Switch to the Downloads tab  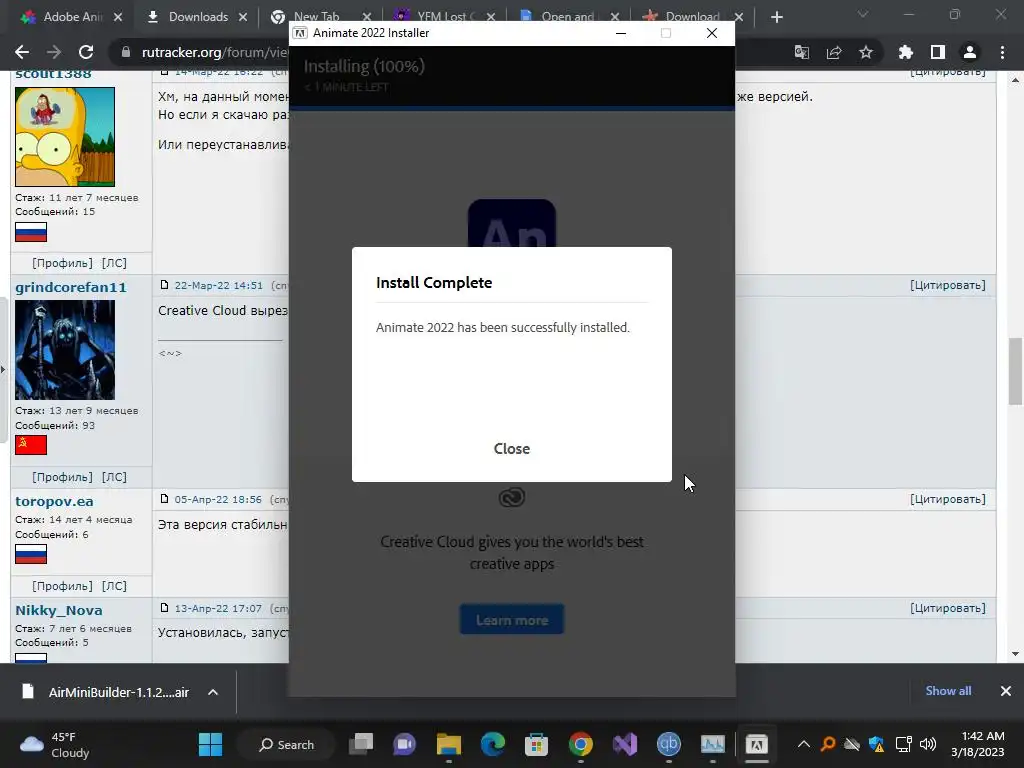198,17
